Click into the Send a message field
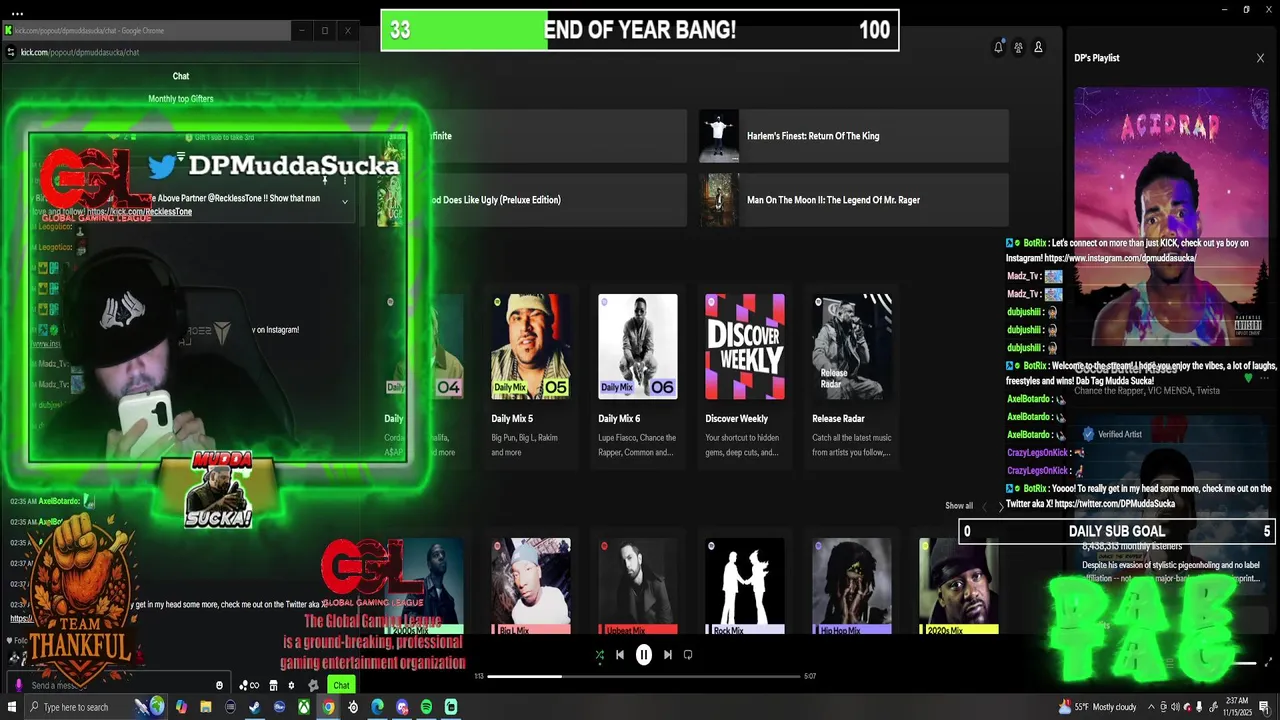This screenshot has height=720, width=1280. (x=118, y=685)
